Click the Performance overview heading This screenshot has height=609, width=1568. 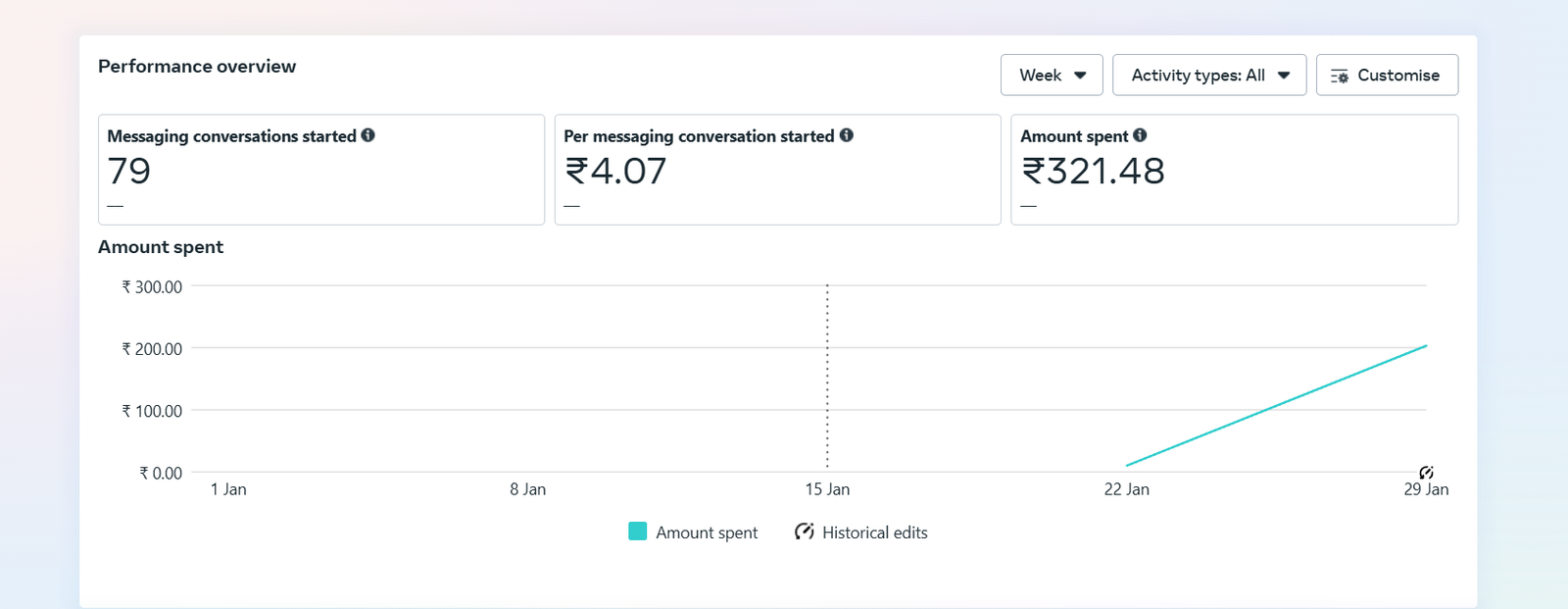pos(197,67)
